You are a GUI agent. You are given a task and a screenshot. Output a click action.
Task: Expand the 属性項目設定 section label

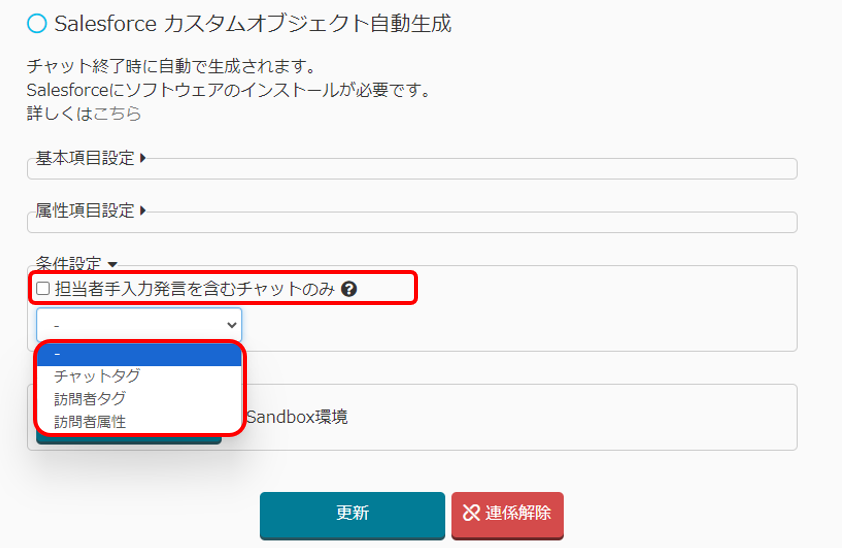(x=85, y=211)
